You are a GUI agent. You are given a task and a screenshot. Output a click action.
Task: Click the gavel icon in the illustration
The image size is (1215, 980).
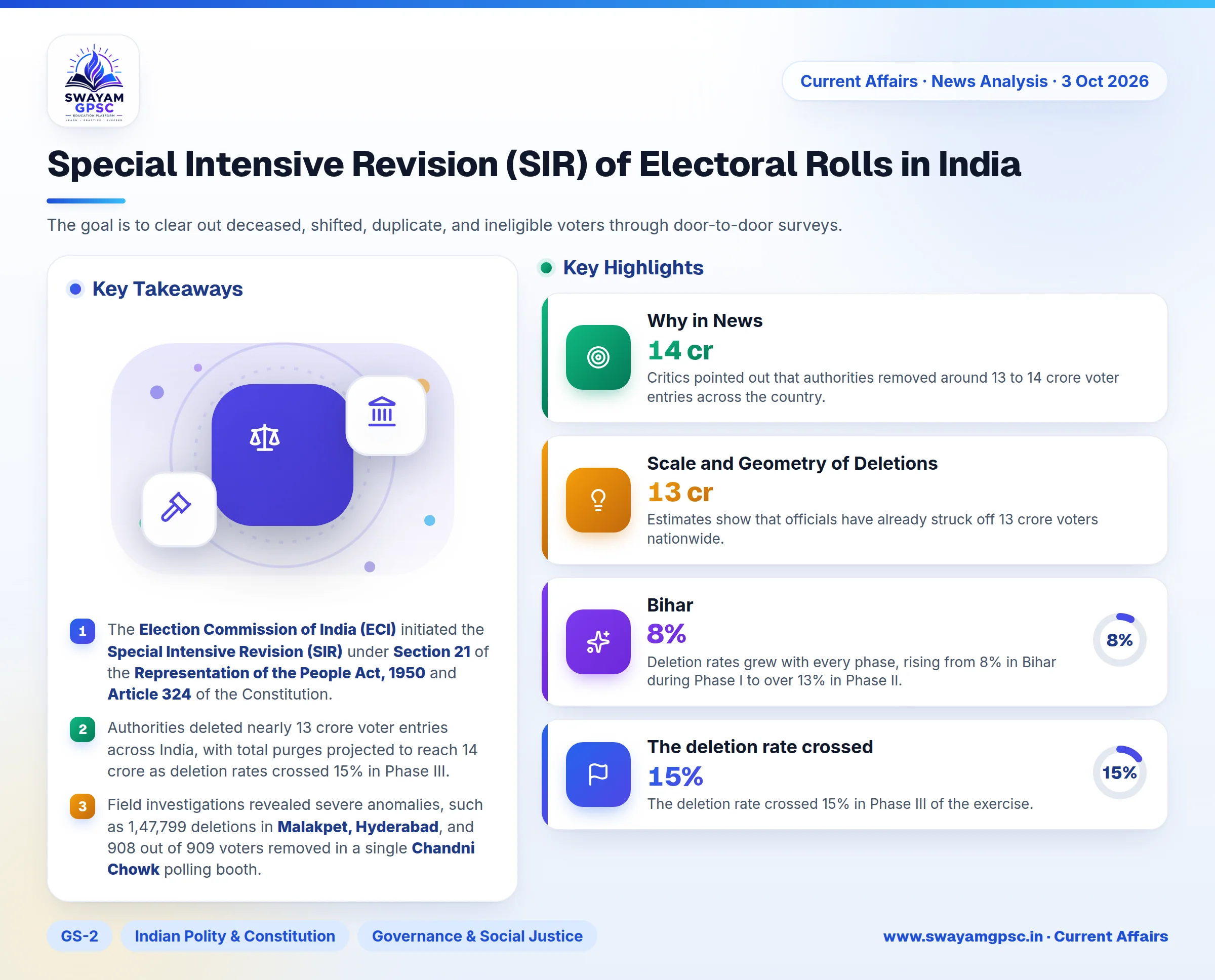pyautogui.click(x=176, y=506)
